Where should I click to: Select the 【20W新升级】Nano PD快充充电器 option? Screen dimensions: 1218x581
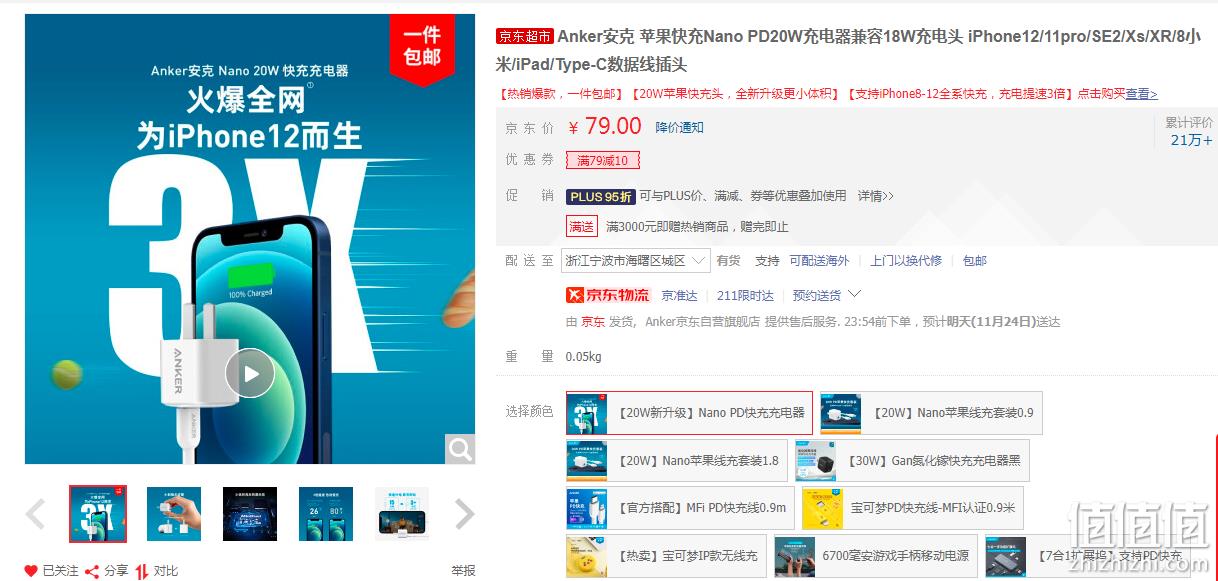[689, 413]
